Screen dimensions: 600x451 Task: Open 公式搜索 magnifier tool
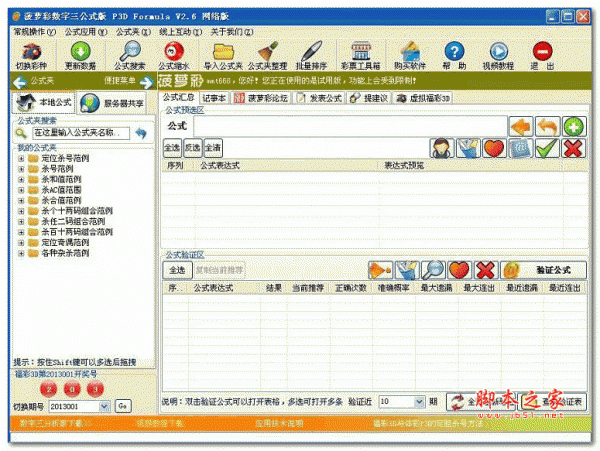click(130, 56)
